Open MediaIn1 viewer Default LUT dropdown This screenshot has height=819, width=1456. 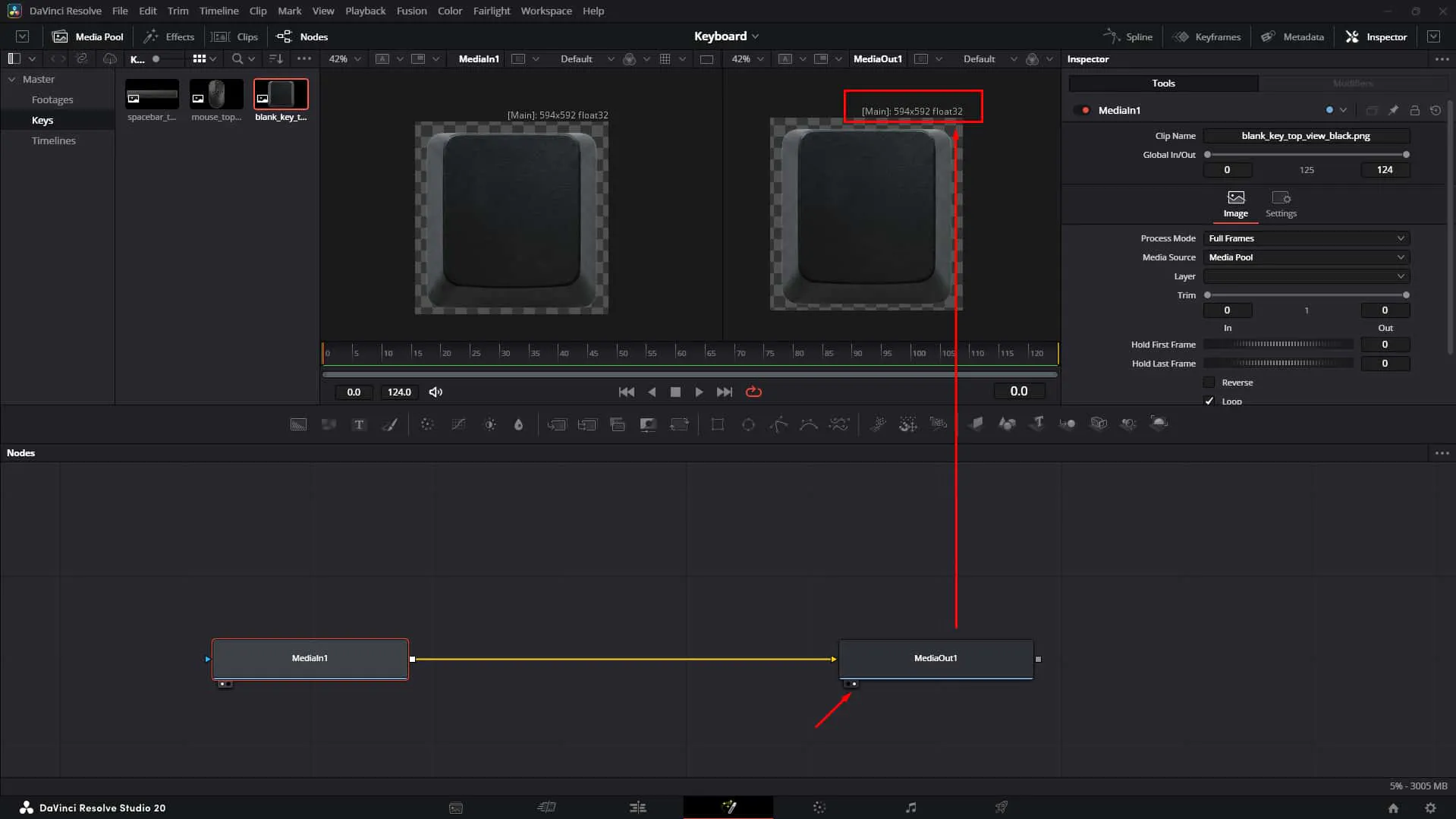click(x=586, y=58)
